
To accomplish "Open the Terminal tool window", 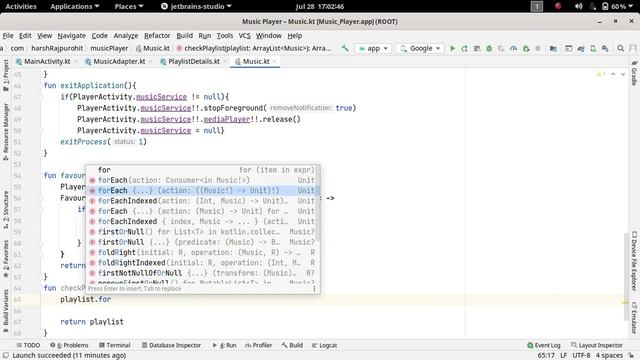I will click(x=114, y=345).
